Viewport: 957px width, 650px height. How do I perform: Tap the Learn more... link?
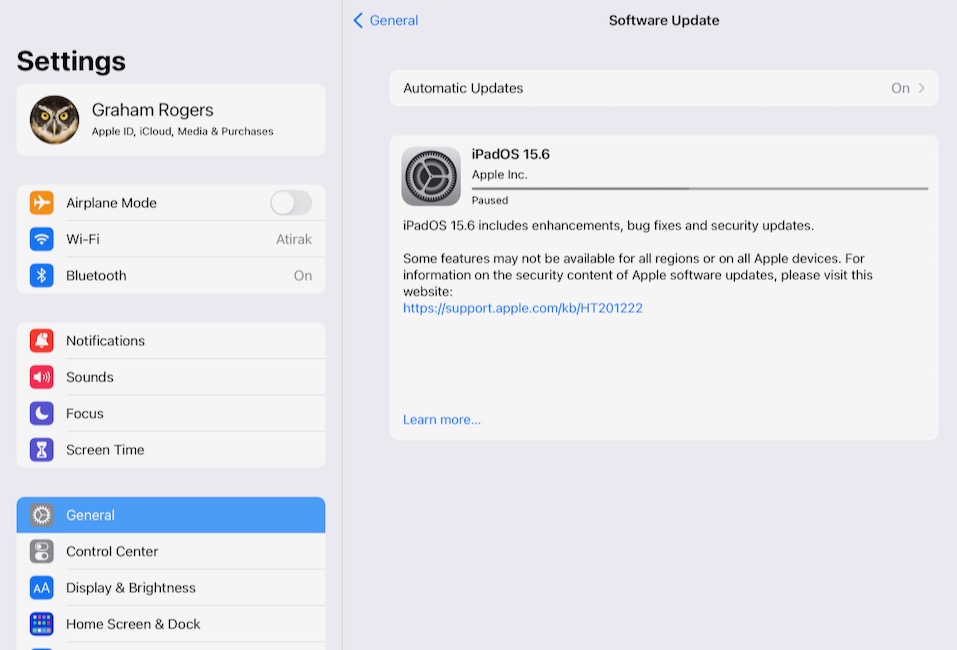(x=442, y=420)
